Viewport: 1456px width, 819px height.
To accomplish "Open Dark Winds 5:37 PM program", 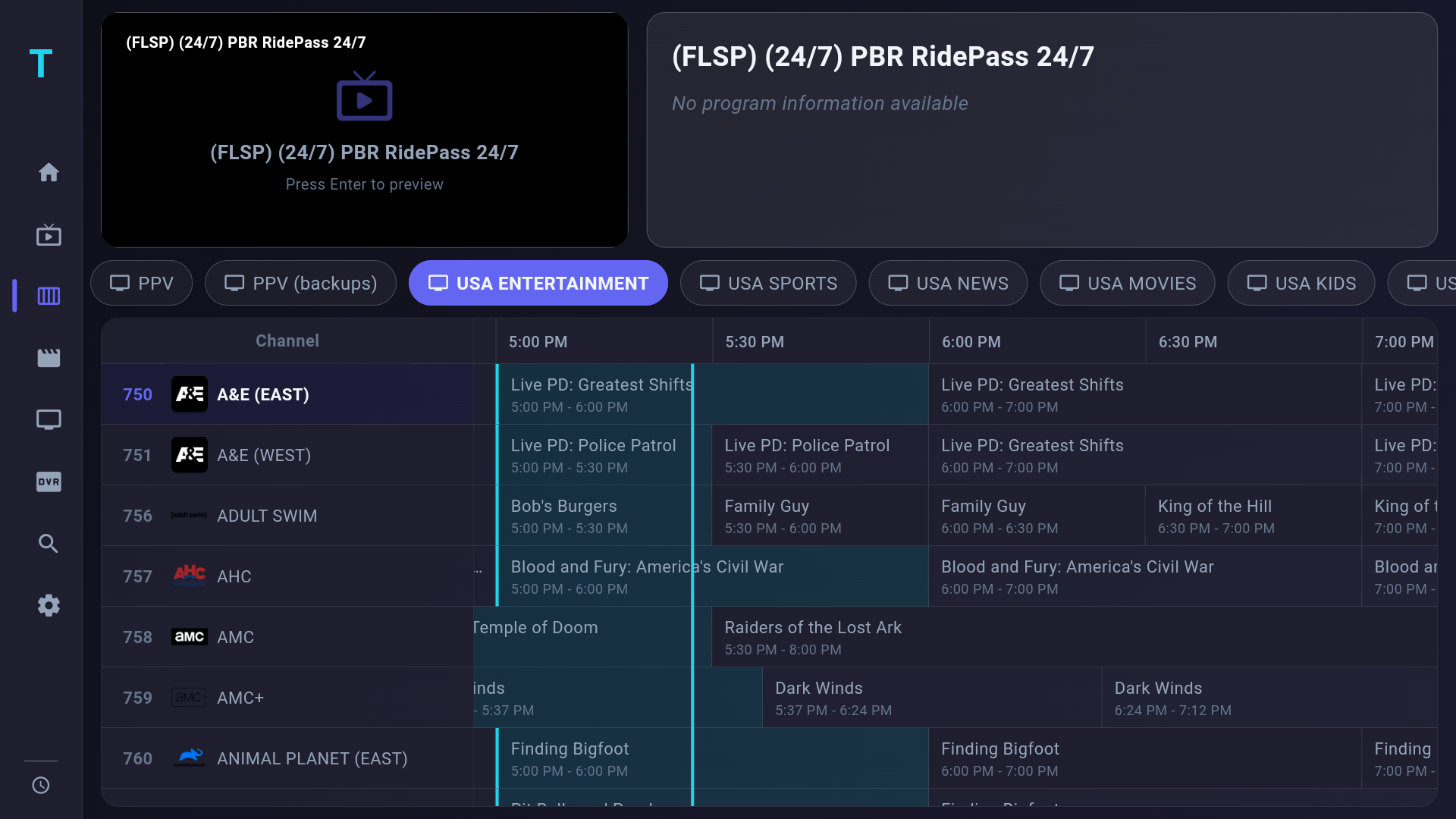I will point(931,698).
